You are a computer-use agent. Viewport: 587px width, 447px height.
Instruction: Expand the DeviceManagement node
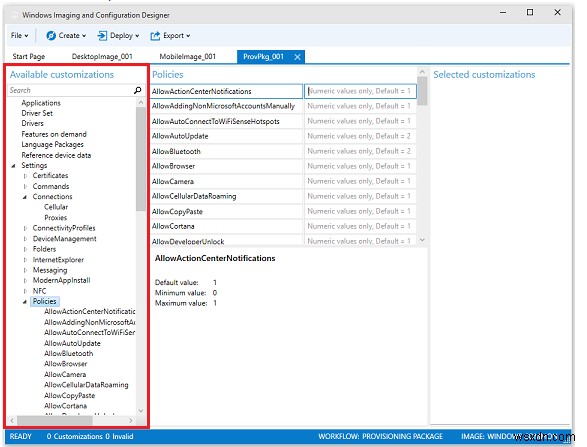[25, 239]
